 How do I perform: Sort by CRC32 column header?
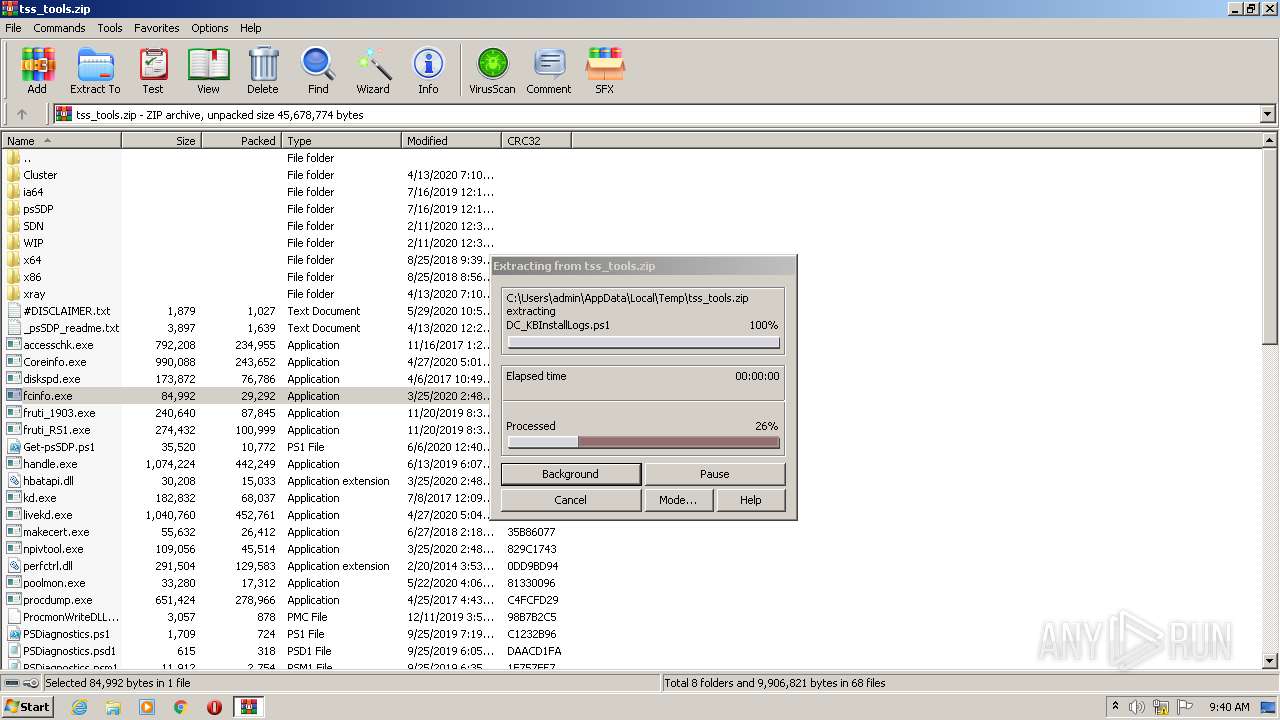click(x=537, y=141)
